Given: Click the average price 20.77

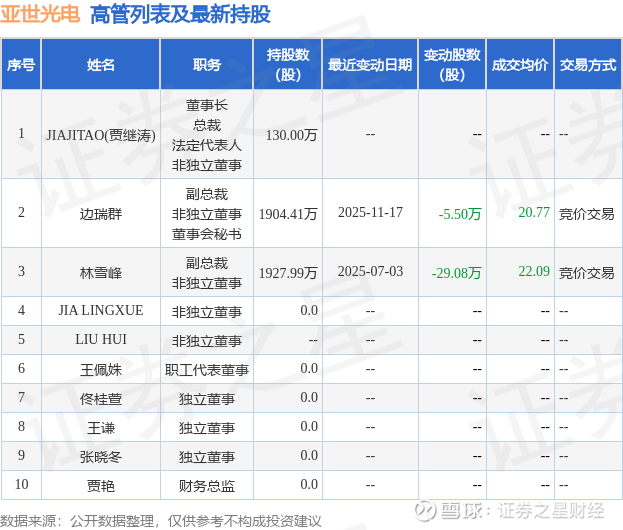Looking at the screenshot, I should tap(534, 213).
